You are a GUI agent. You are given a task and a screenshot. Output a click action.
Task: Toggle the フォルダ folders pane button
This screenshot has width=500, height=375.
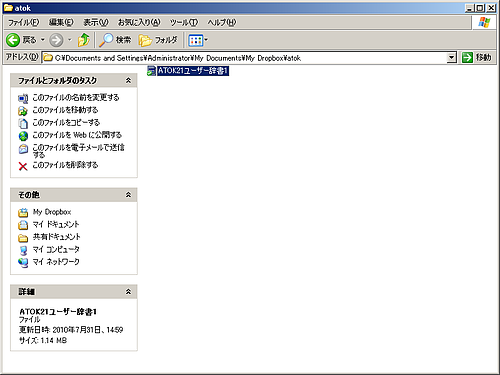pyautogui.click(x=158, y=40)
